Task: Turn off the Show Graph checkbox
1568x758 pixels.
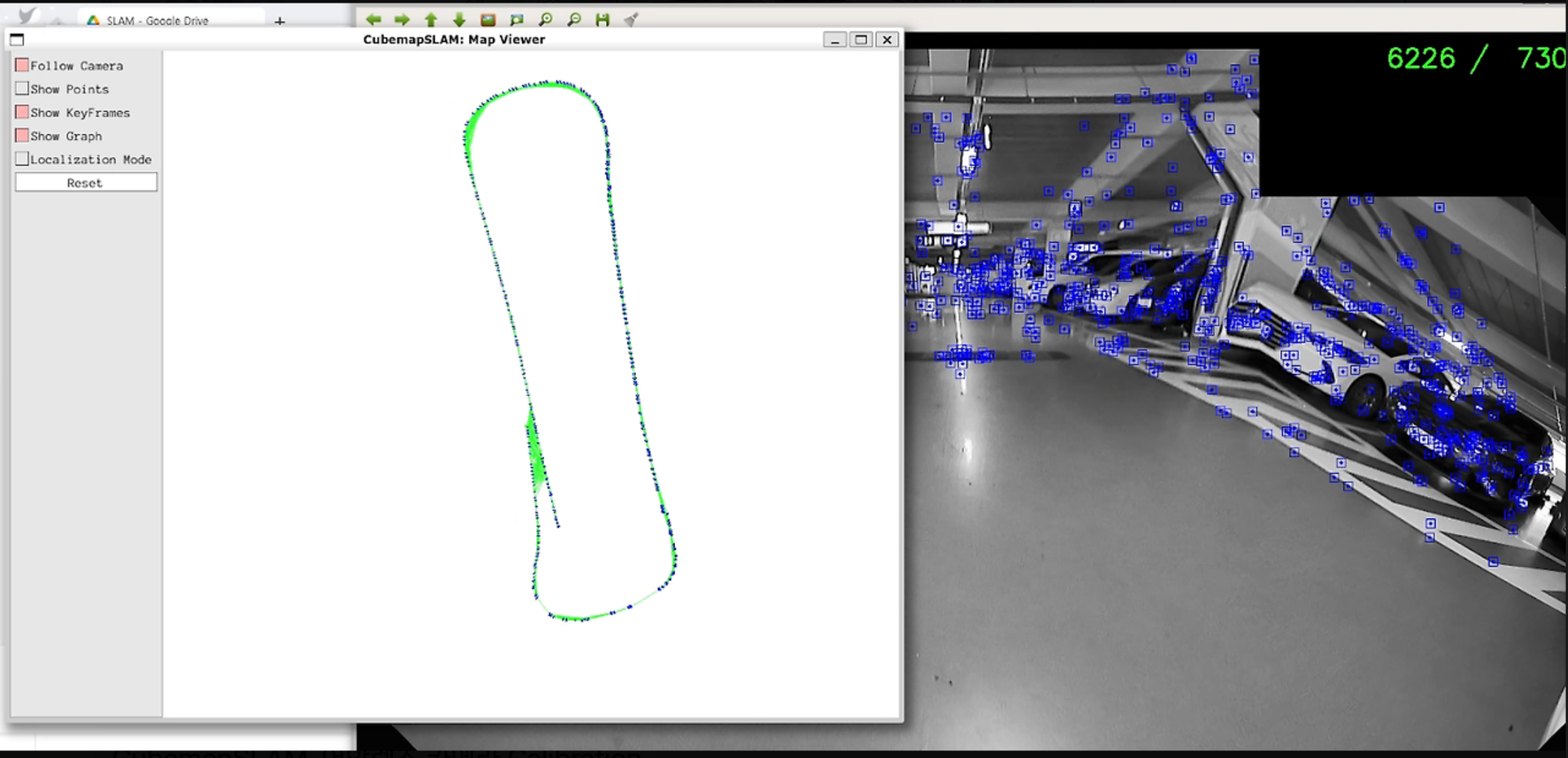Action: coord(23,136)
